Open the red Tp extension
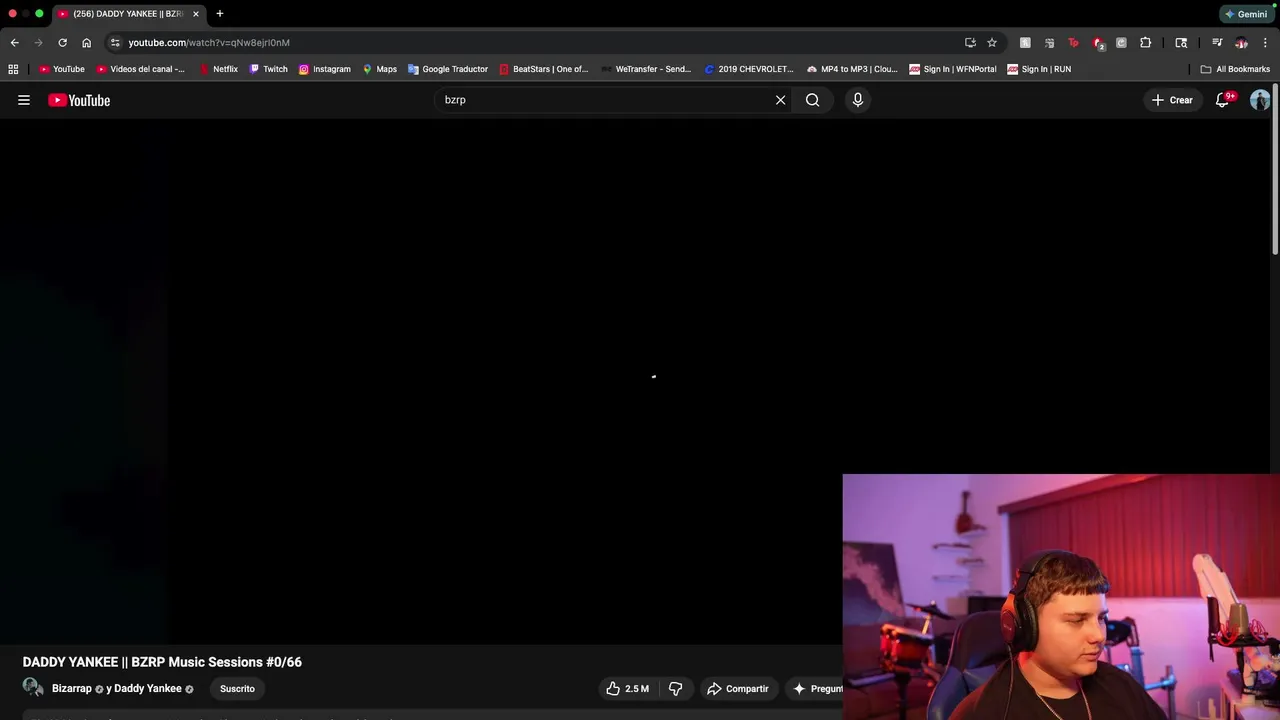 point(1074,42)
